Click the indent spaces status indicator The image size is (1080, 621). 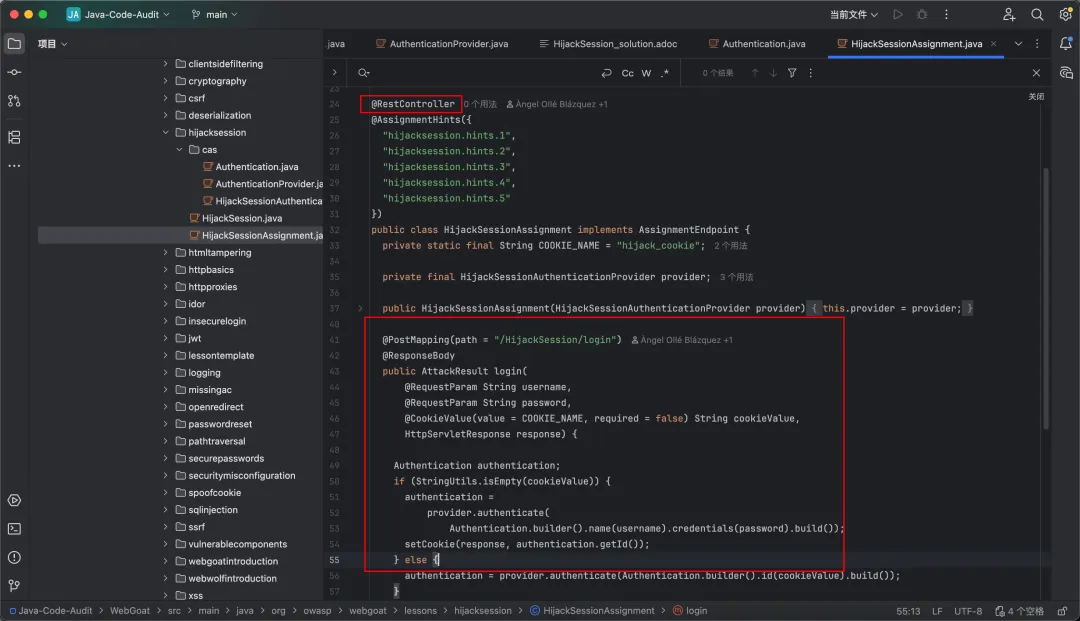pyautogui.click(x=1019, y=611)
